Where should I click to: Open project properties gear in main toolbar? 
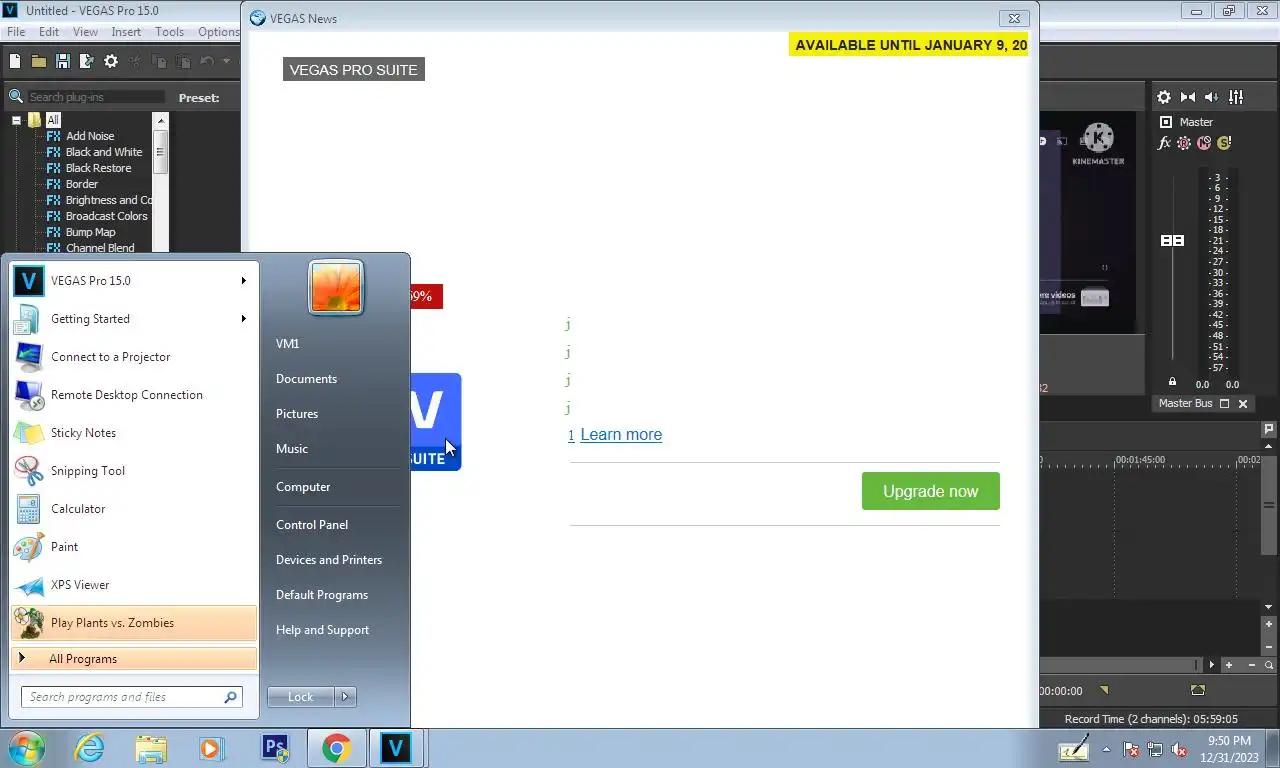click(x=111, y=62)
